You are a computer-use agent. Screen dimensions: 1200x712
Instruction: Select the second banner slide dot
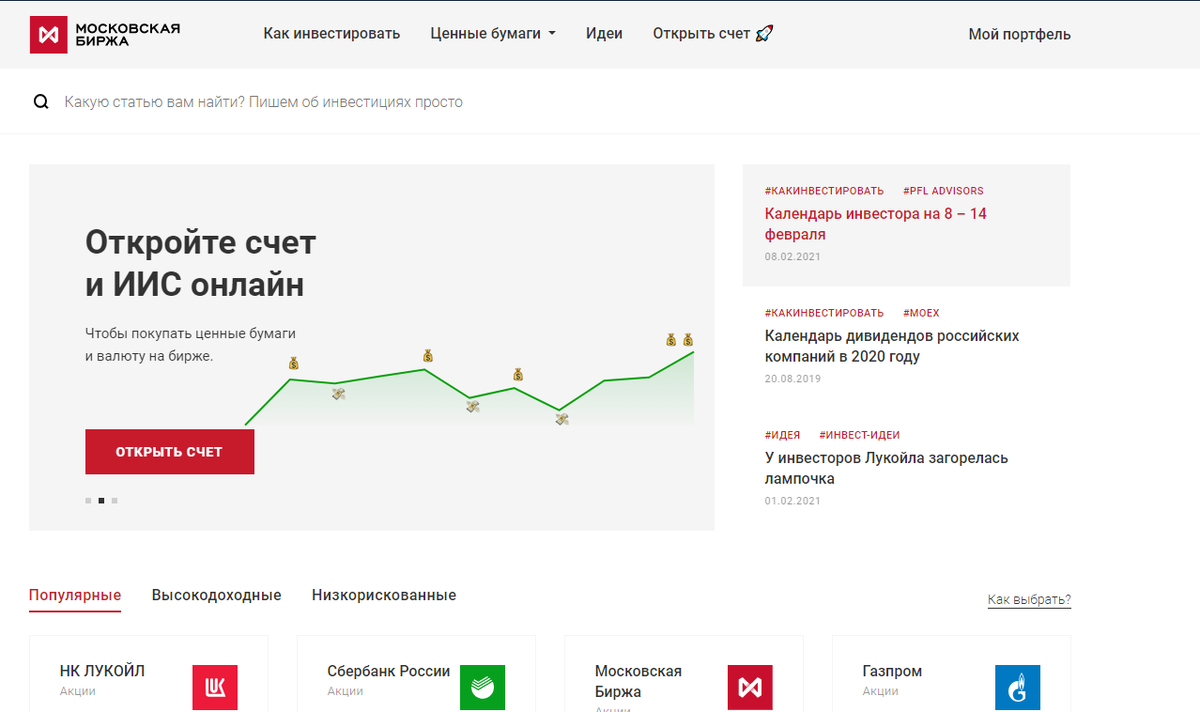[x=101, y=500]
